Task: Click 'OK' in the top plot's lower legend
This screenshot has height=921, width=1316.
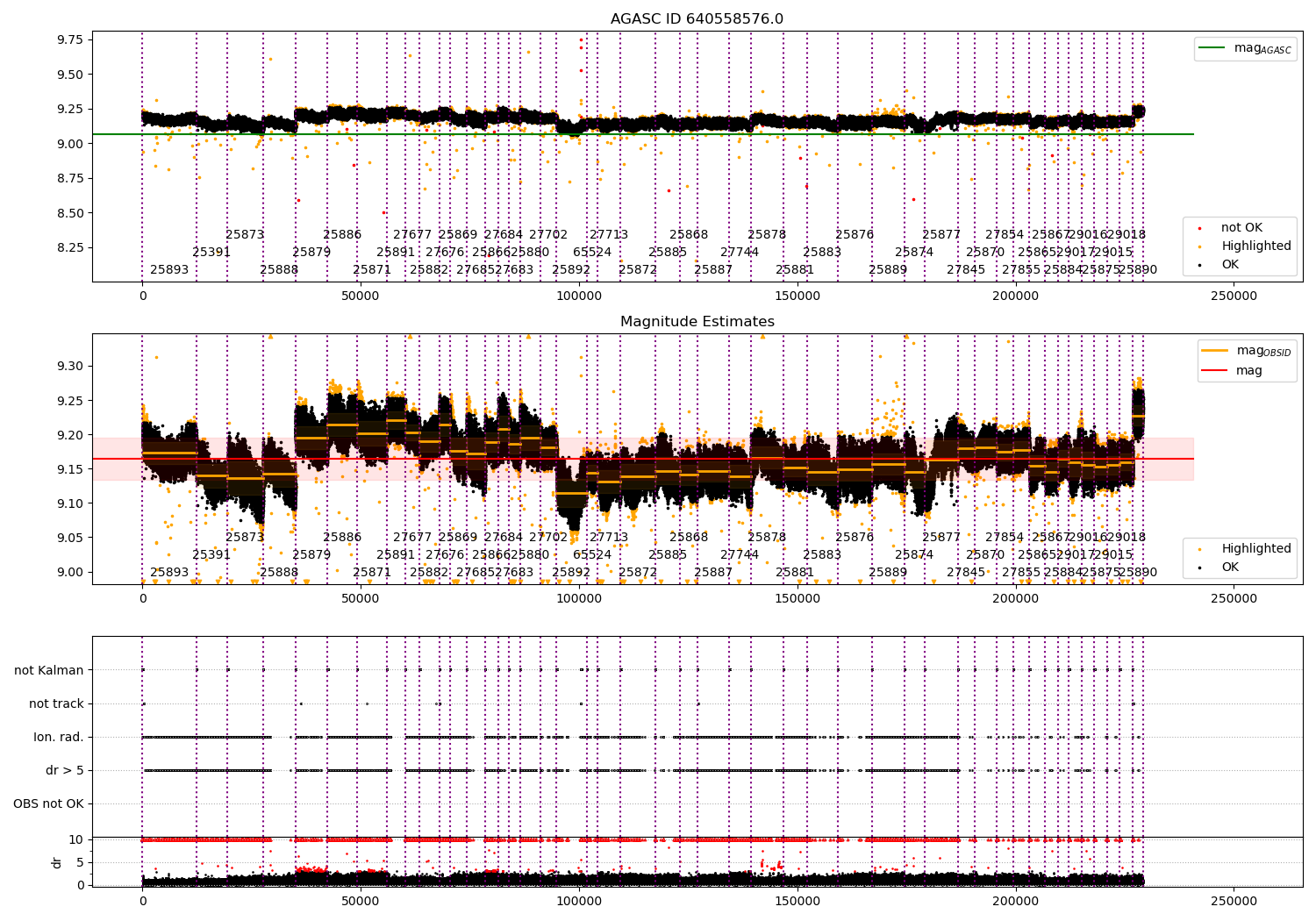Action: point(1220,265)
